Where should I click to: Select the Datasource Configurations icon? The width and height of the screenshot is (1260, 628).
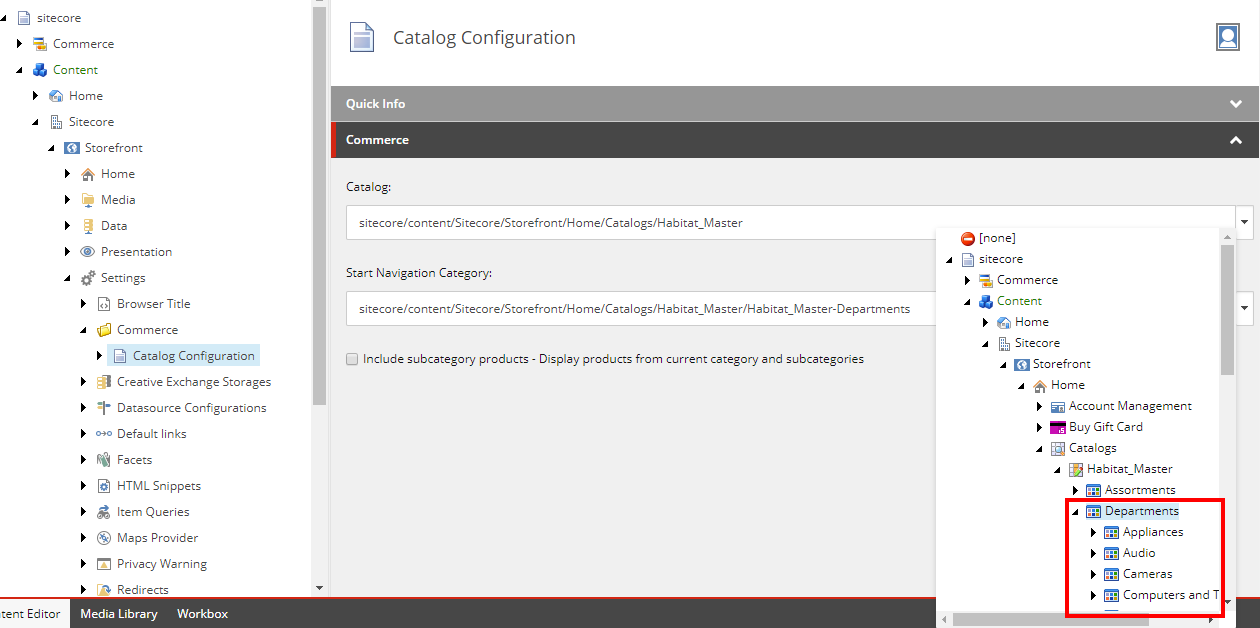click(x=104, y=407)
